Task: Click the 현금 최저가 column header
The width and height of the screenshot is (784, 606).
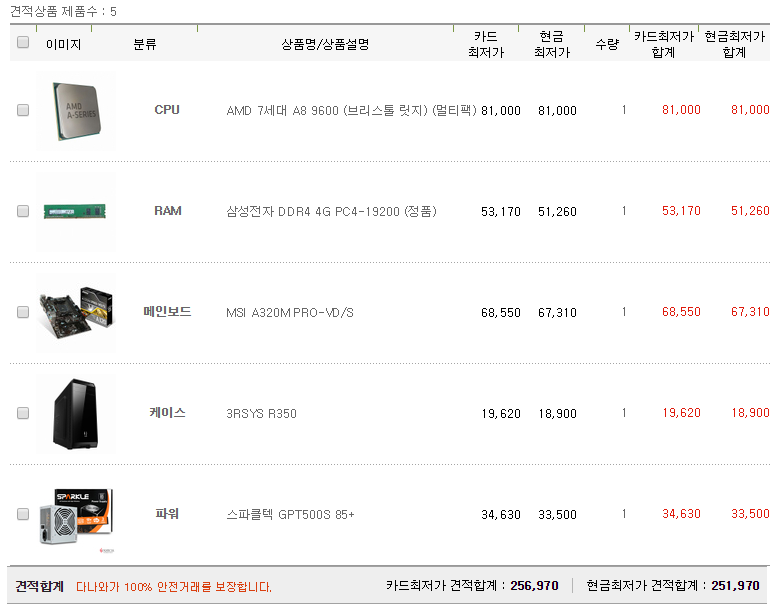Action: tap(552, 44)
